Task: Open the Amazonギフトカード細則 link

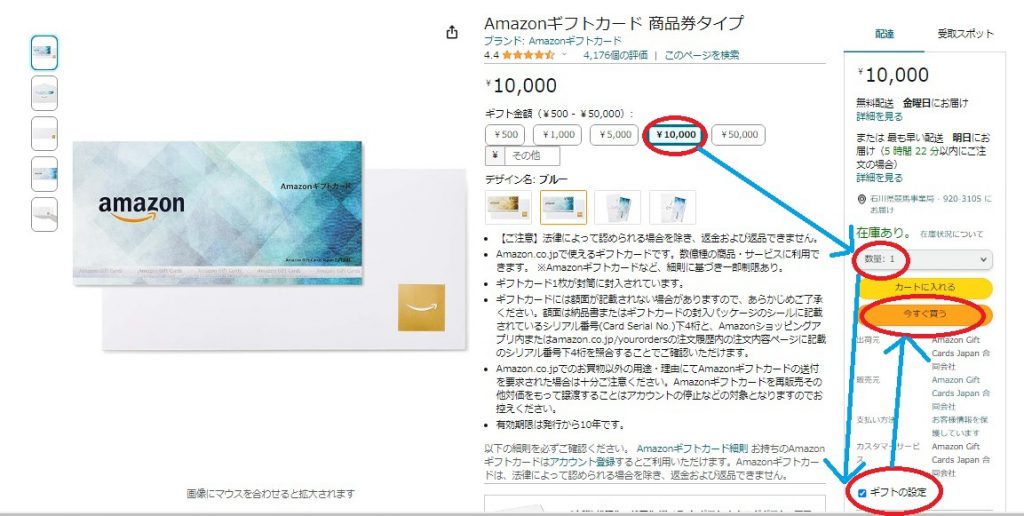Action: [692, 449]
